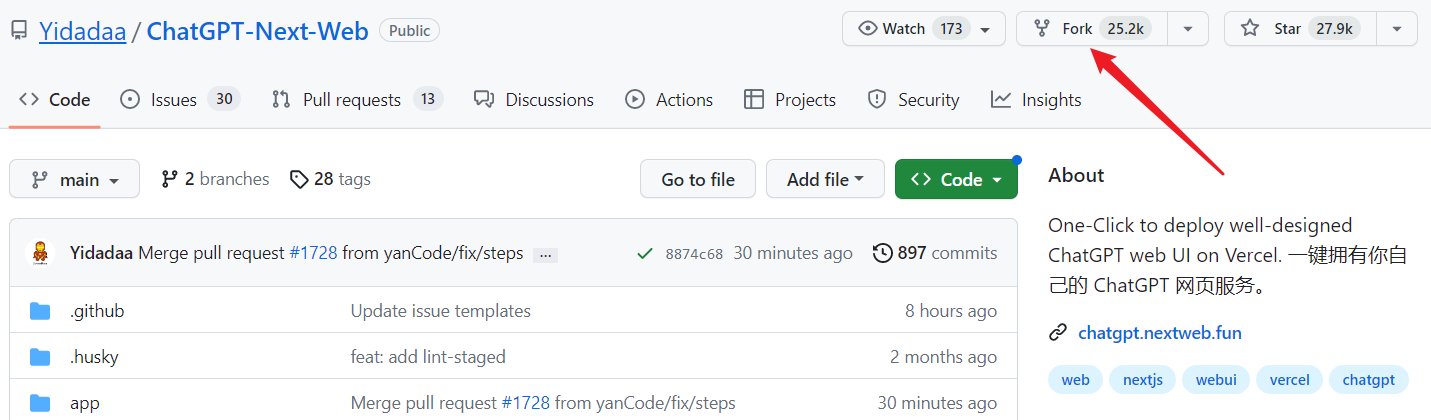Viewport: 1431px width, 420px height.
Task: Open the chatgpt.nextweb.fun website link
Action: pyautogui.click(x=1160, y=333)
